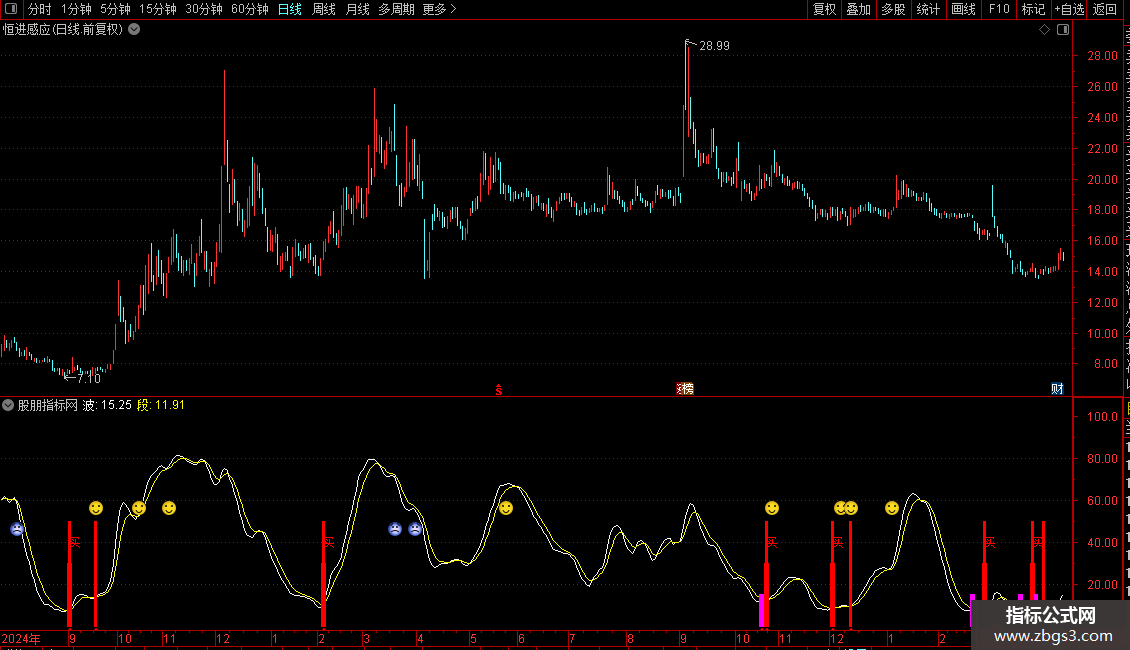Expand the 更多 periods menu
Image resolution: width=1130 pixels, height=650 pixels.
pos(439,9)
